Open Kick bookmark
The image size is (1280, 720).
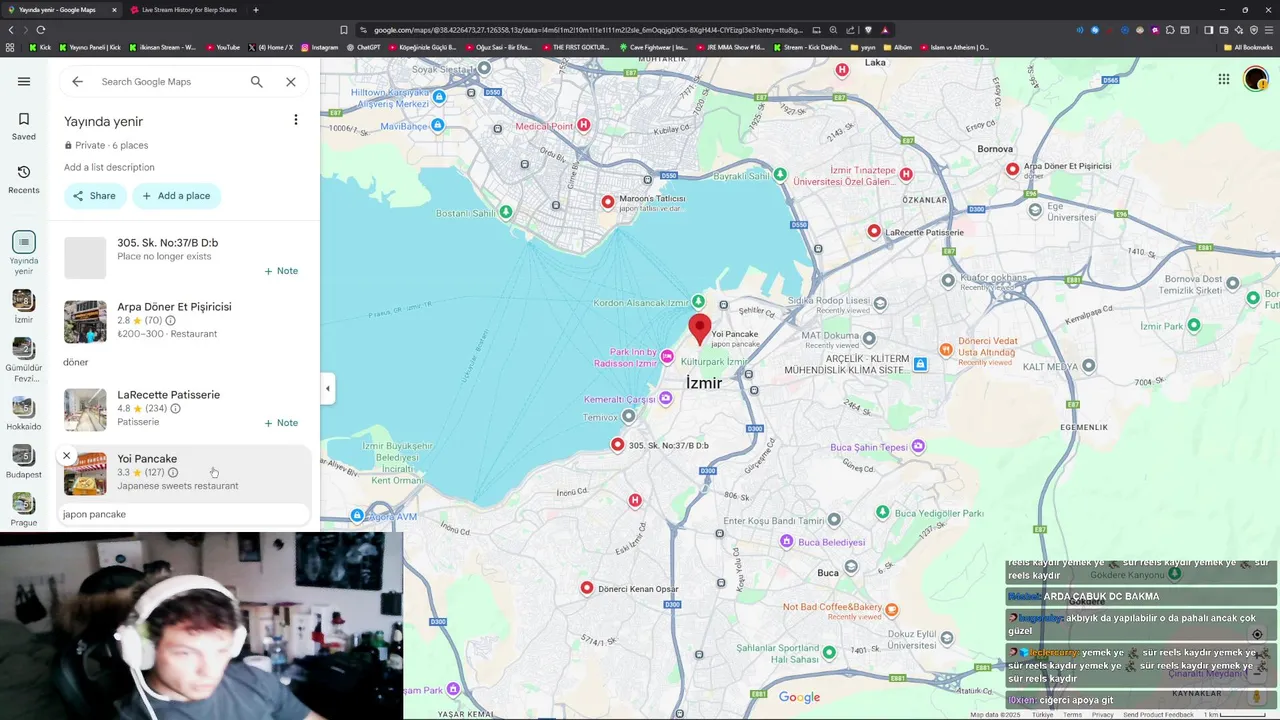coord(40,47)
